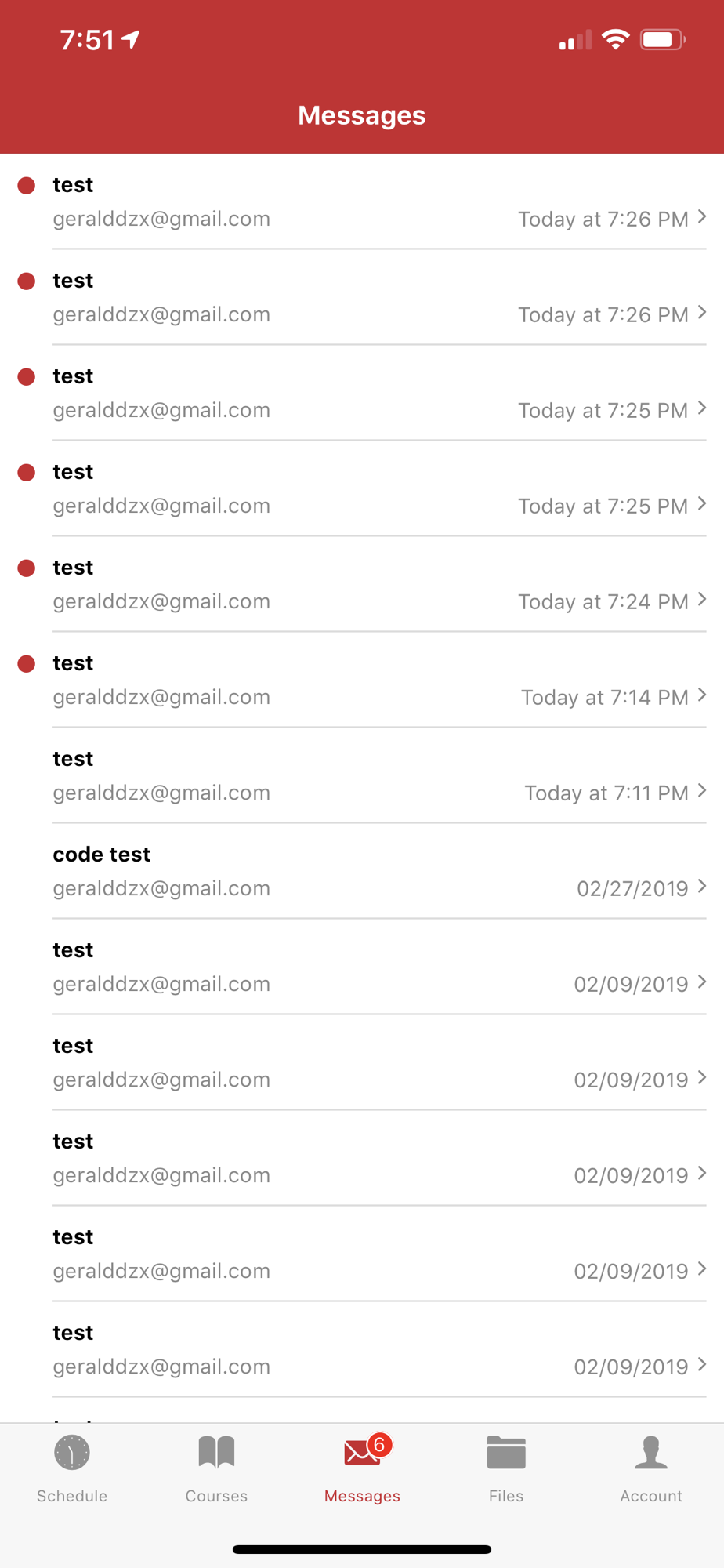Switch to the Courses tab label
The height and width of the screenshot is (1568, 724).
216,1496
